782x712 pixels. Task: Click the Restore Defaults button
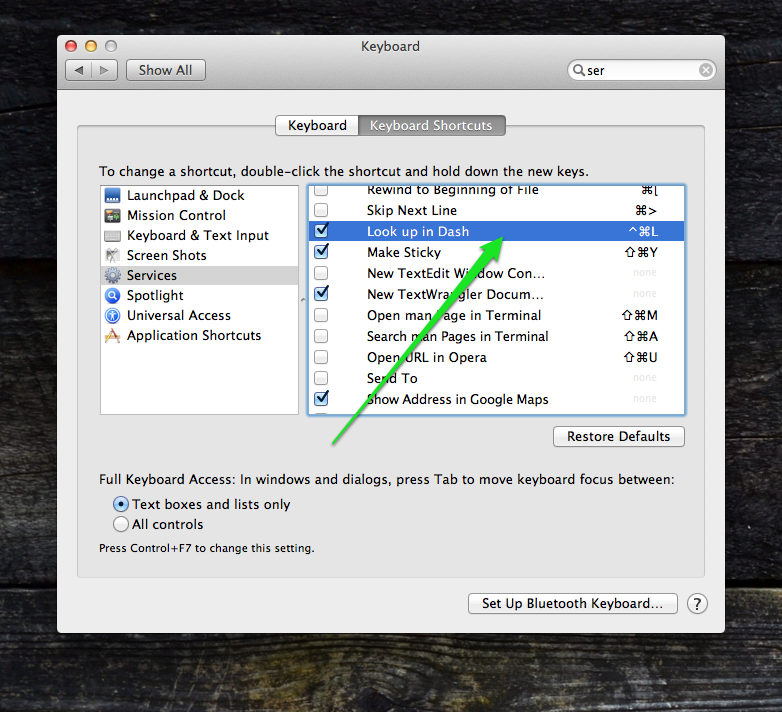618,437
